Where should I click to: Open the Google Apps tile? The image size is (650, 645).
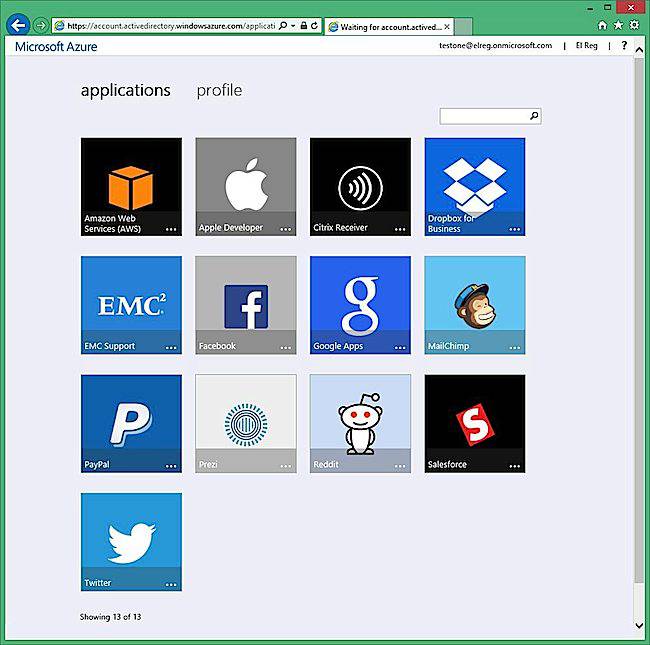tap(360, 305)
